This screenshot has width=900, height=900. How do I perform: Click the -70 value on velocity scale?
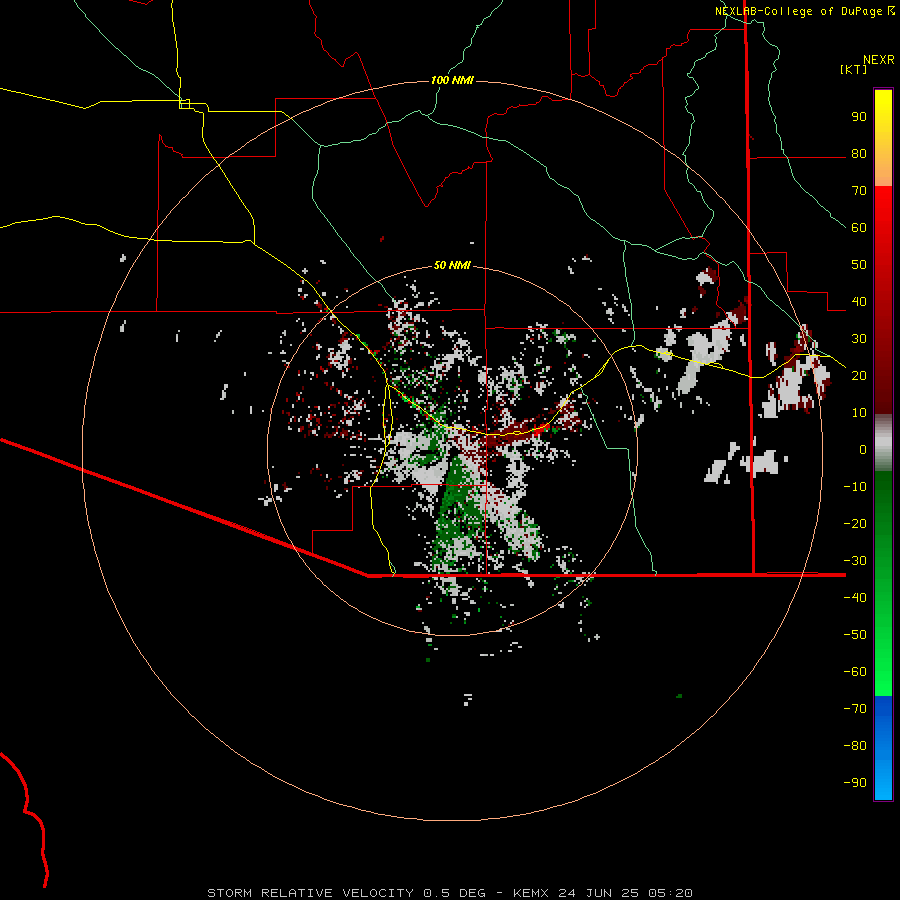pyautogui.click(x=855, y=708)
